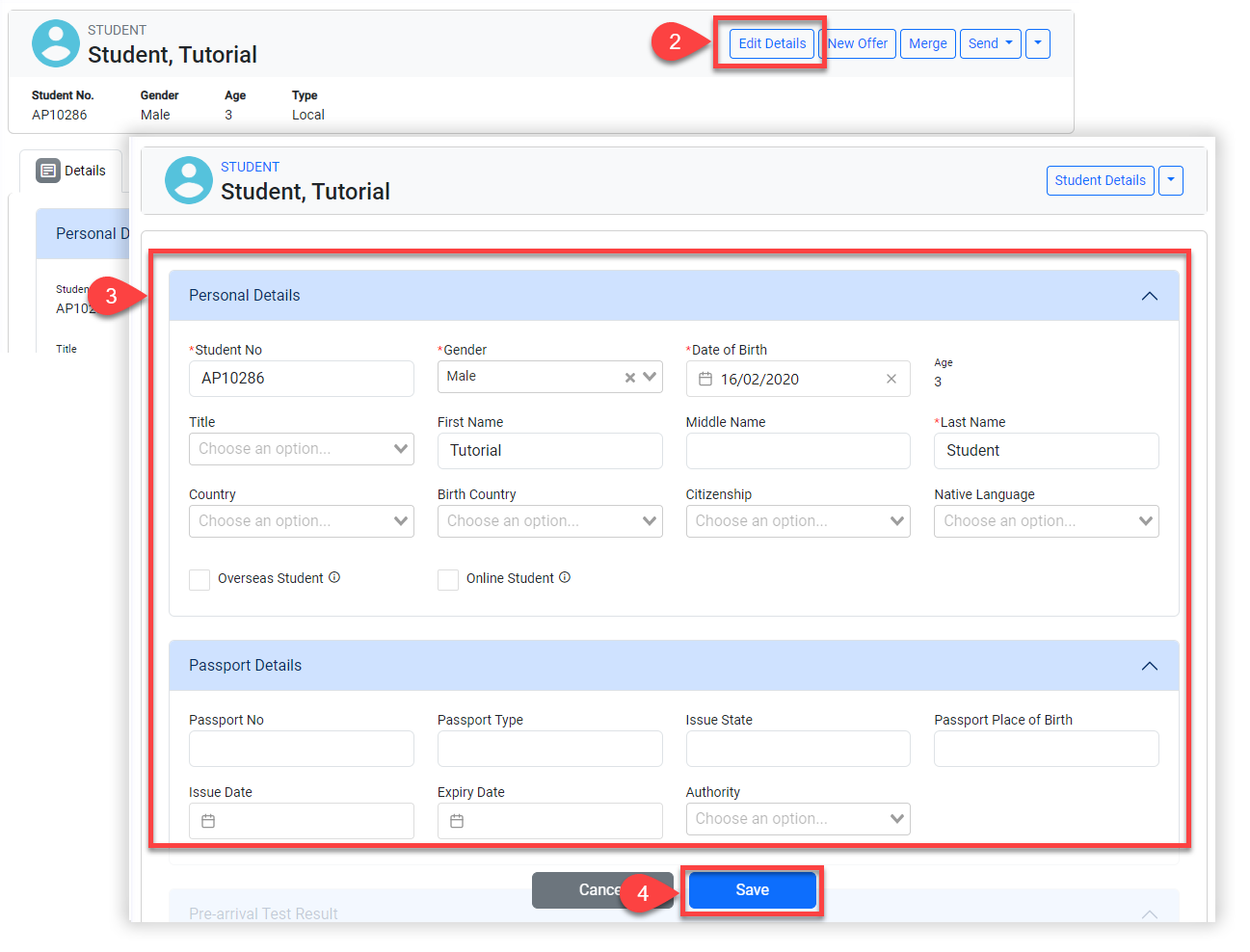
Task: Click the Edit Details button
Action: tap(771, 43)
